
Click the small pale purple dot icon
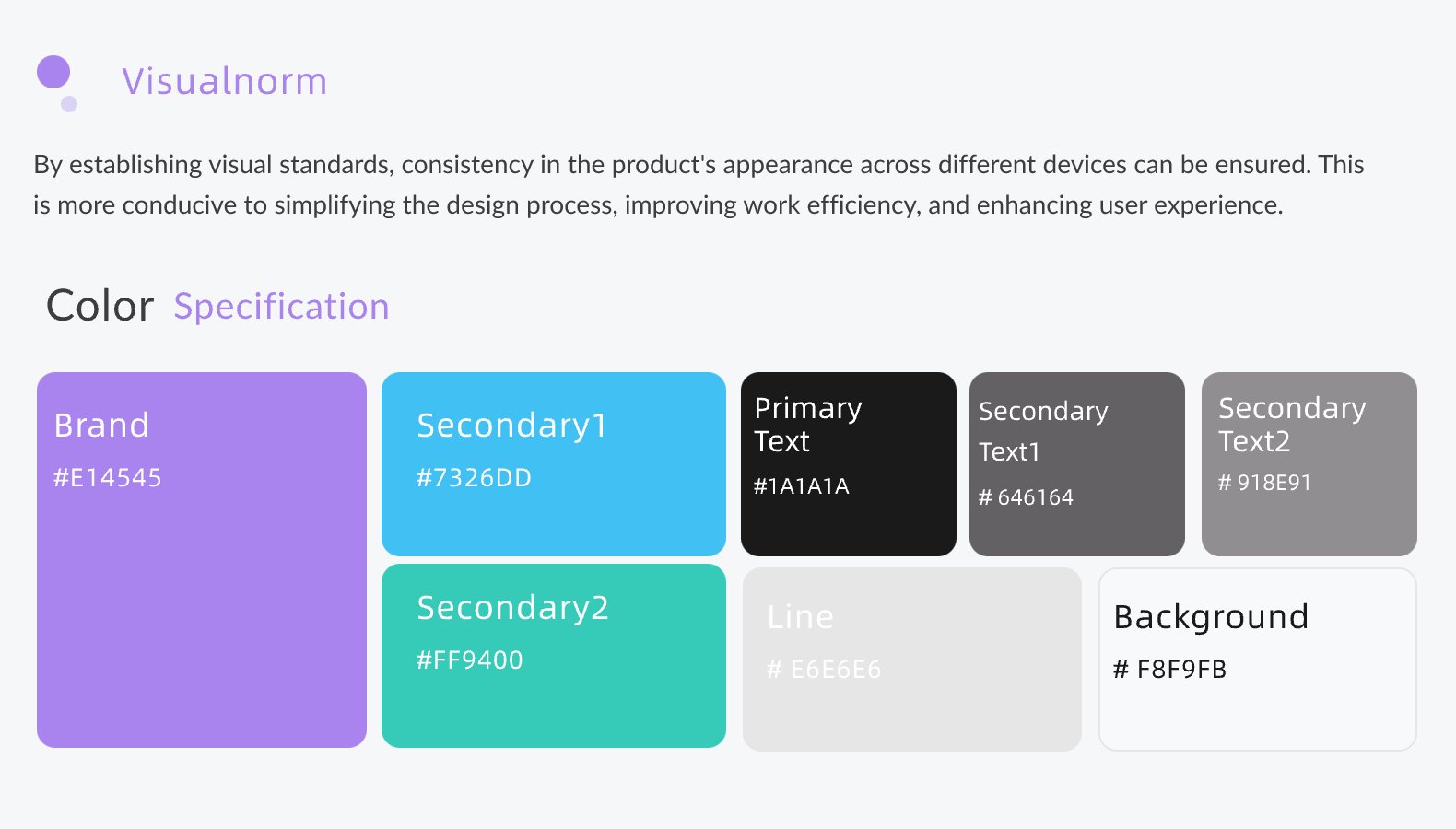(x=69, y=104)
